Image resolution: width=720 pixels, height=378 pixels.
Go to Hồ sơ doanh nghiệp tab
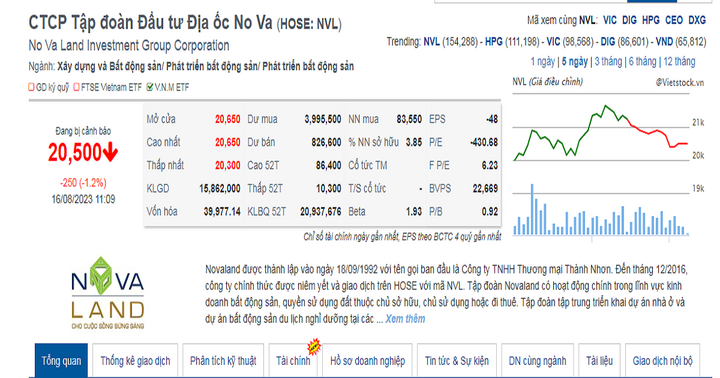[x=367, y=361]
